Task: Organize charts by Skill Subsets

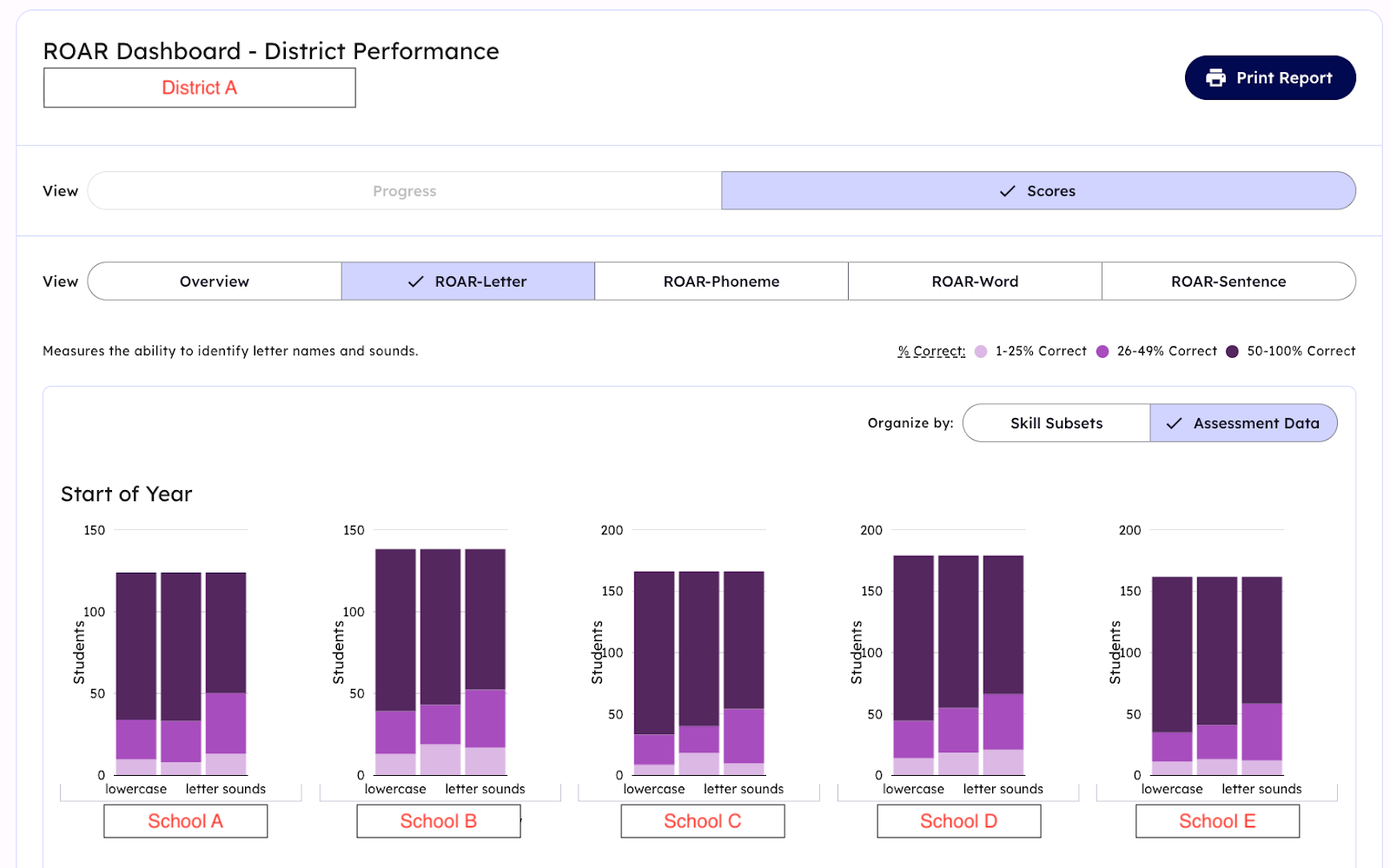Action: click(x=1056, y=423)
